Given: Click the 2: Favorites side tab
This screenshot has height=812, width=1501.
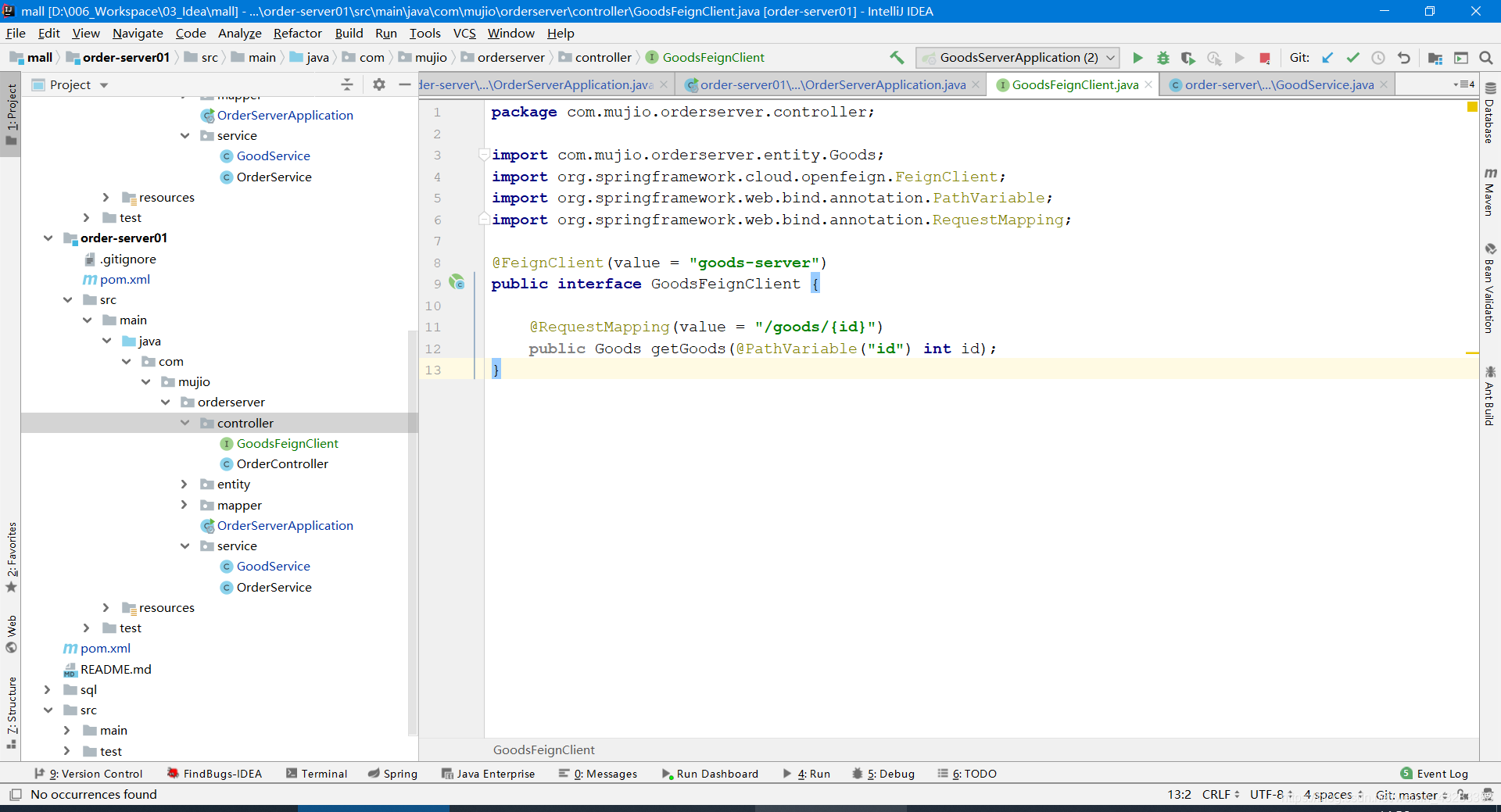Looking at the screenshot, I should click(x=12, y=557).
